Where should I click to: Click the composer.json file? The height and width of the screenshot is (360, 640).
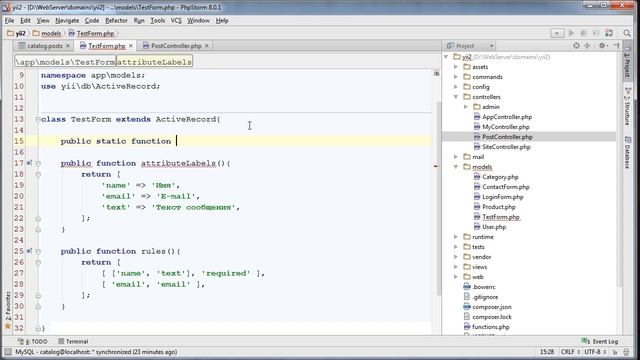(x=491, y=307)
